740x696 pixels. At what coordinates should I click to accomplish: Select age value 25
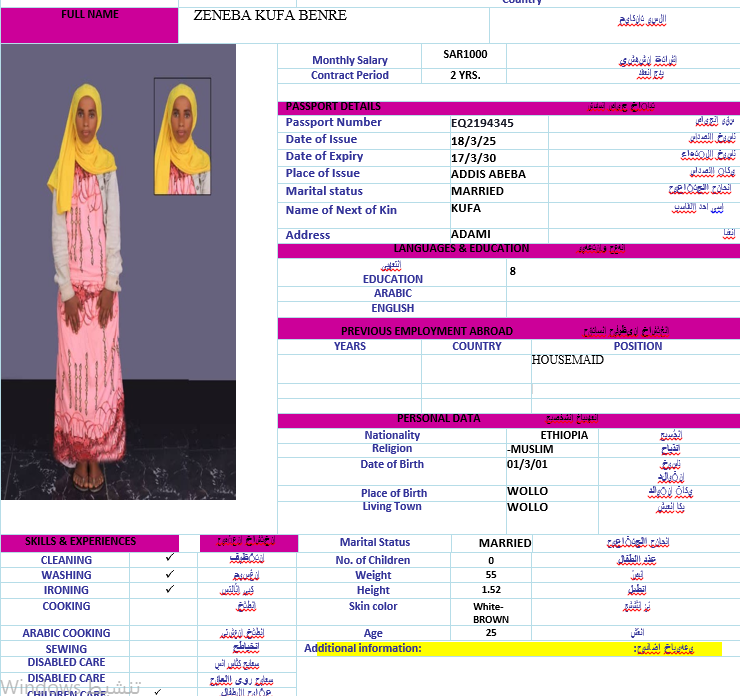click(491, 633)
